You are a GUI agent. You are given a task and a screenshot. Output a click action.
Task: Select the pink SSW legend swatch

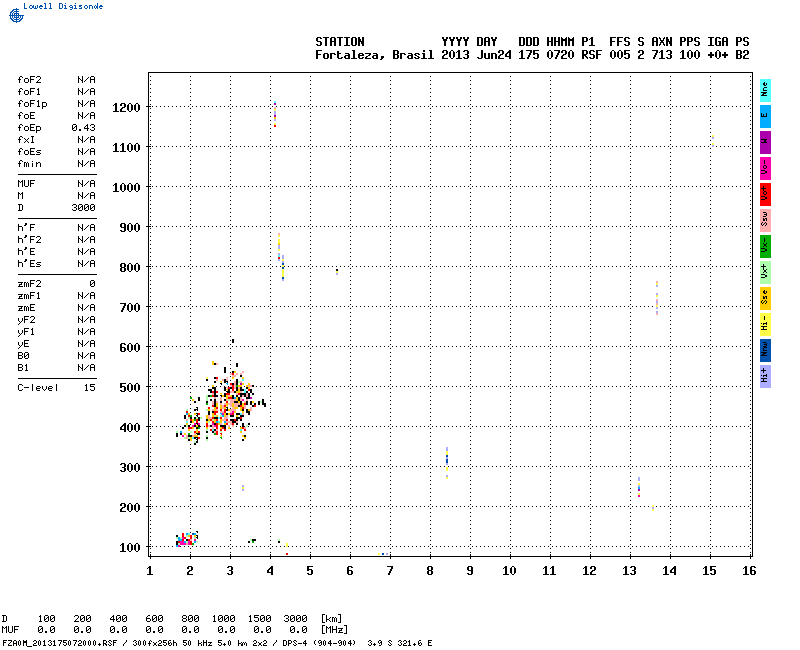[x=765, y=220]
